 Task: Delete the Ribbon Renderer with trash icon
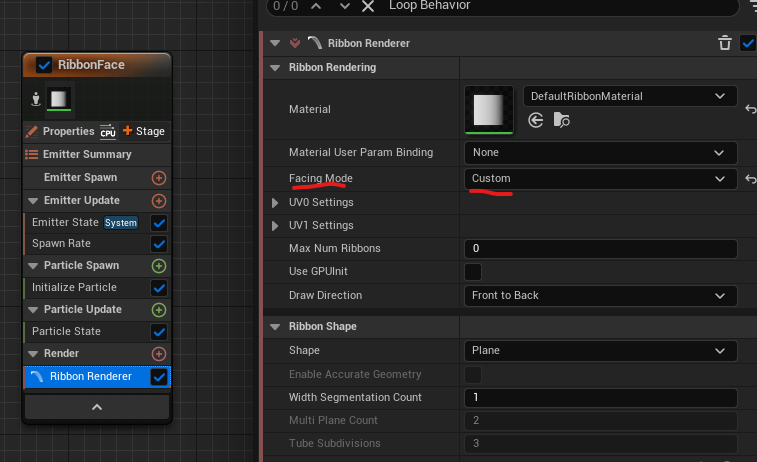pos(725,43)
